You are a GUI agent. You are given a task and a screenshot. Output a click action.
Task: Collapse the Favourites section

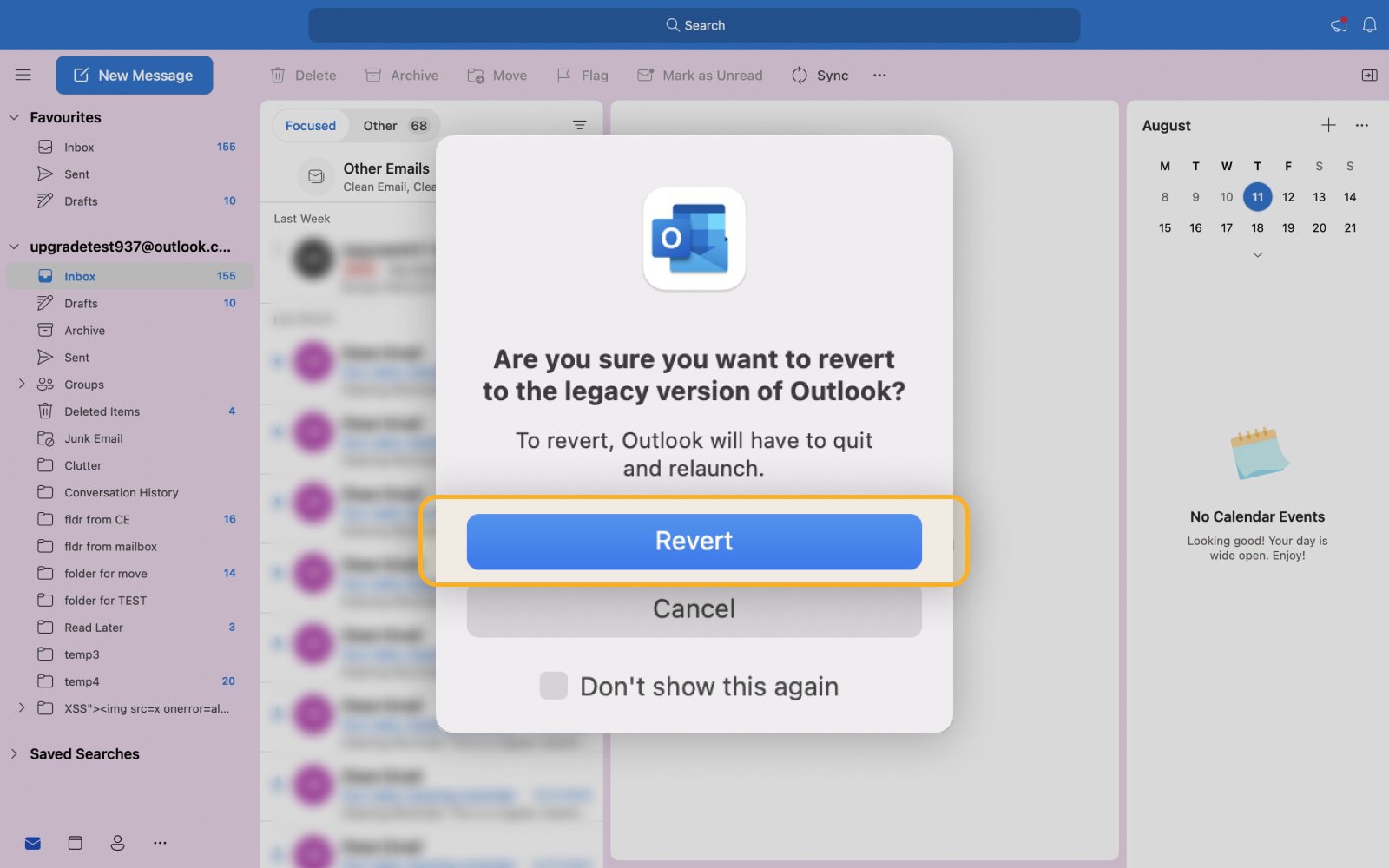(x=14, y=117)
